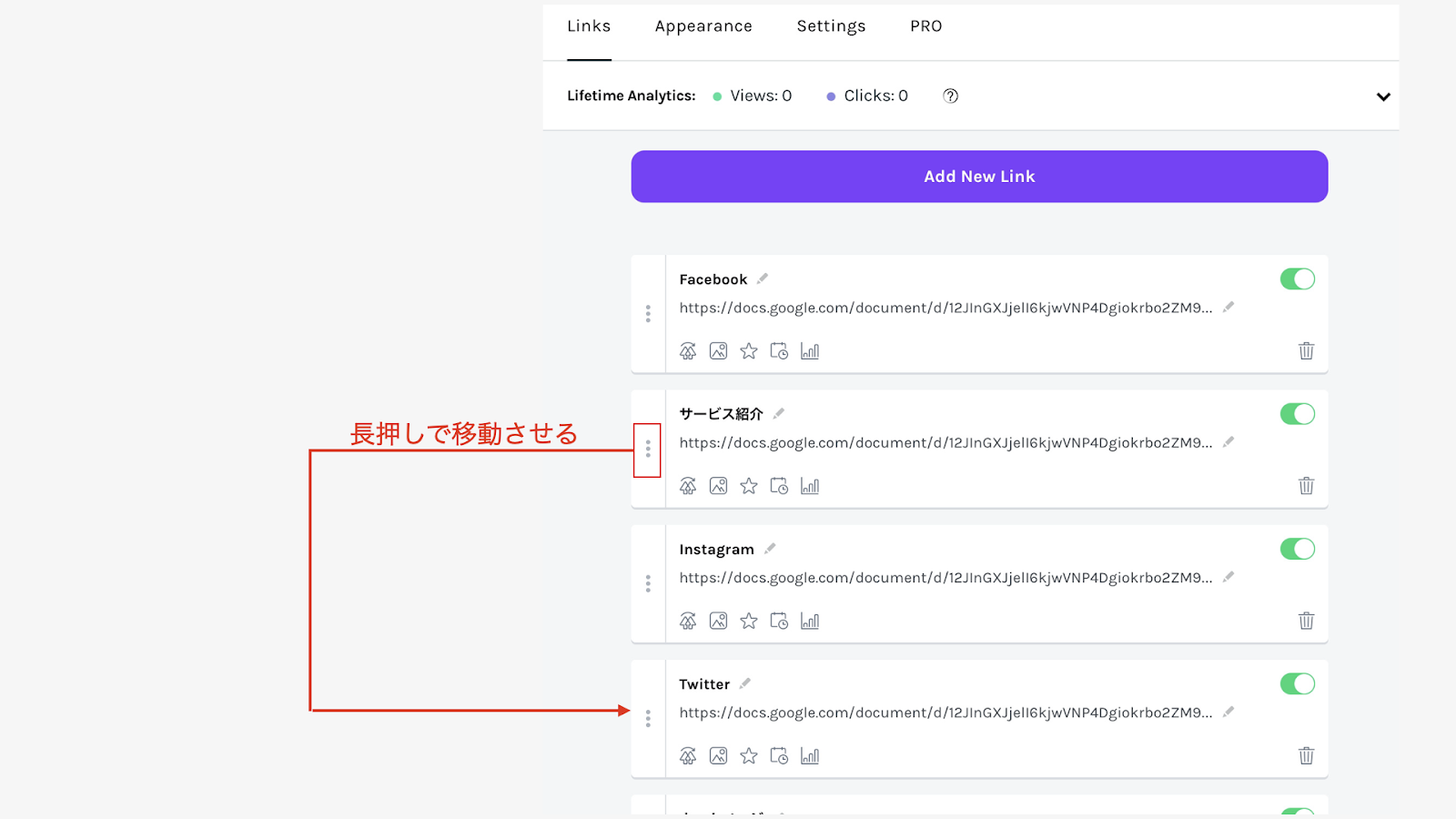Click the Twitter card URL text

[x=945, y=713]
